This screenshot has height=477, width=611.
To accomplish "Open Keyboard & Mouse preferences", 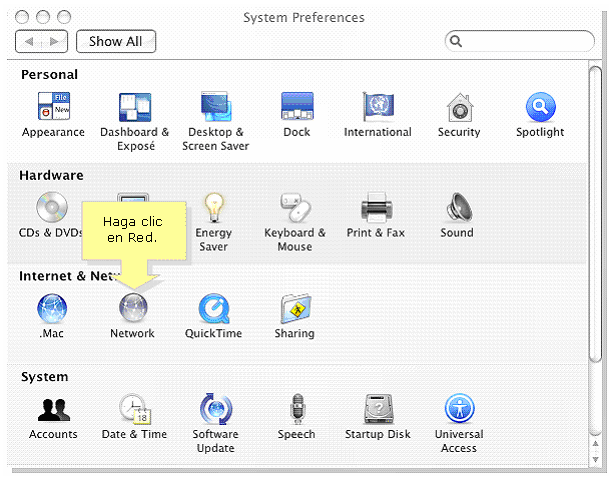I will (x=294, y=208).
